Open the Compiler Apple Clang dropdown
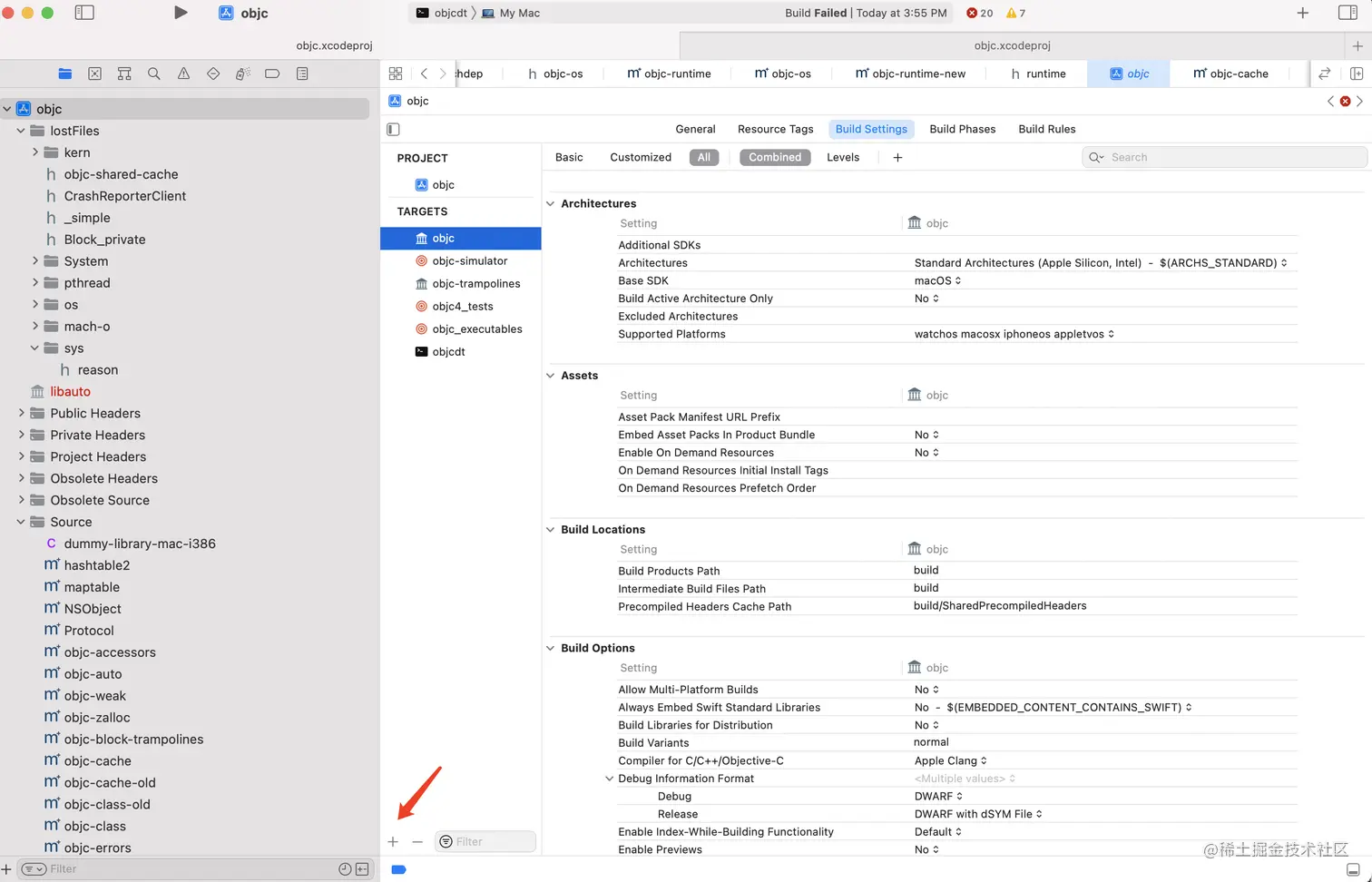Screen dimensions: 1372x882 click(x=951, y=760)
